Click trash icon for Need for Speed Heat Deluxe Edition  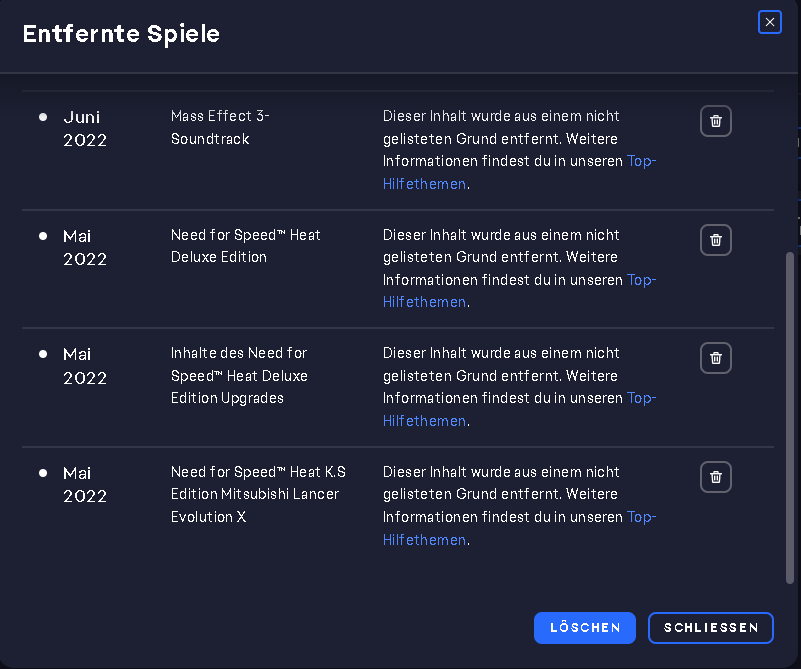pos(716,240)
